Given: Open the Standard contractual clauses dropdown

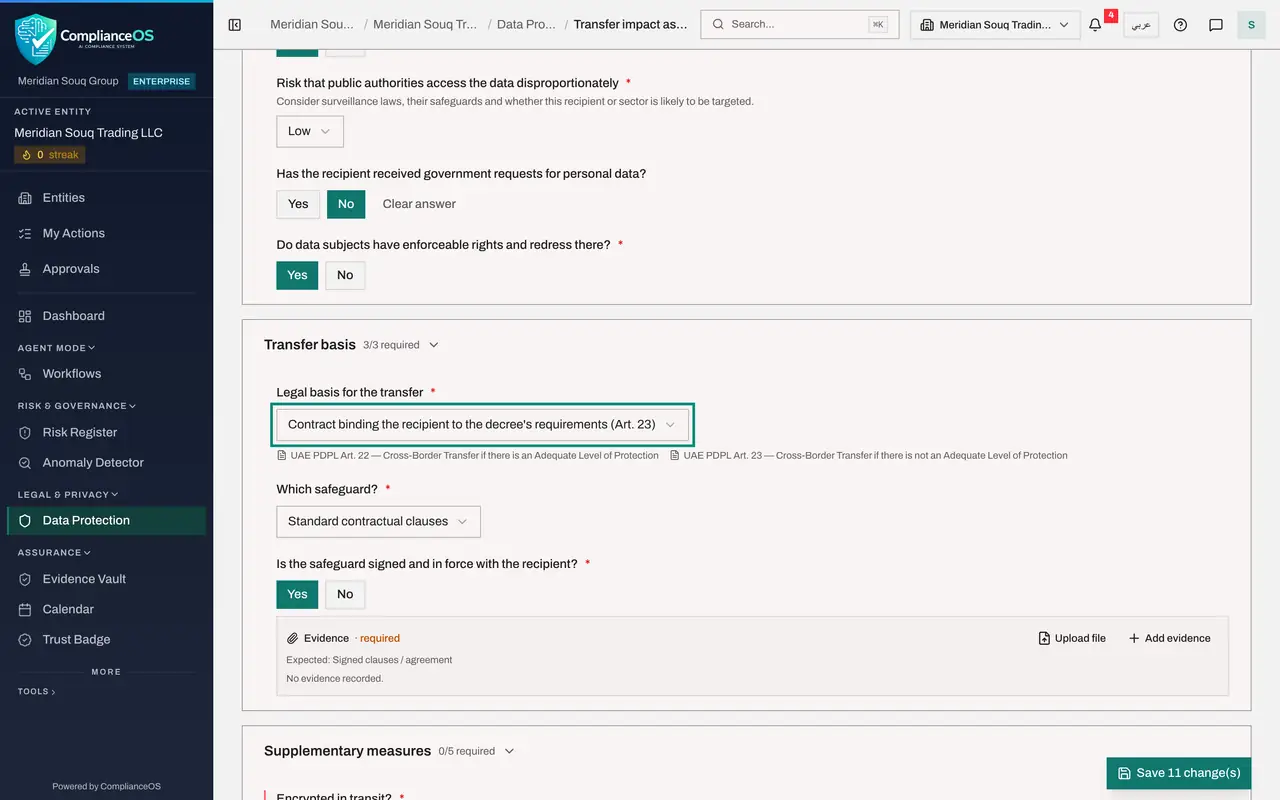Looking at the screenshot, I should (378, 521).
